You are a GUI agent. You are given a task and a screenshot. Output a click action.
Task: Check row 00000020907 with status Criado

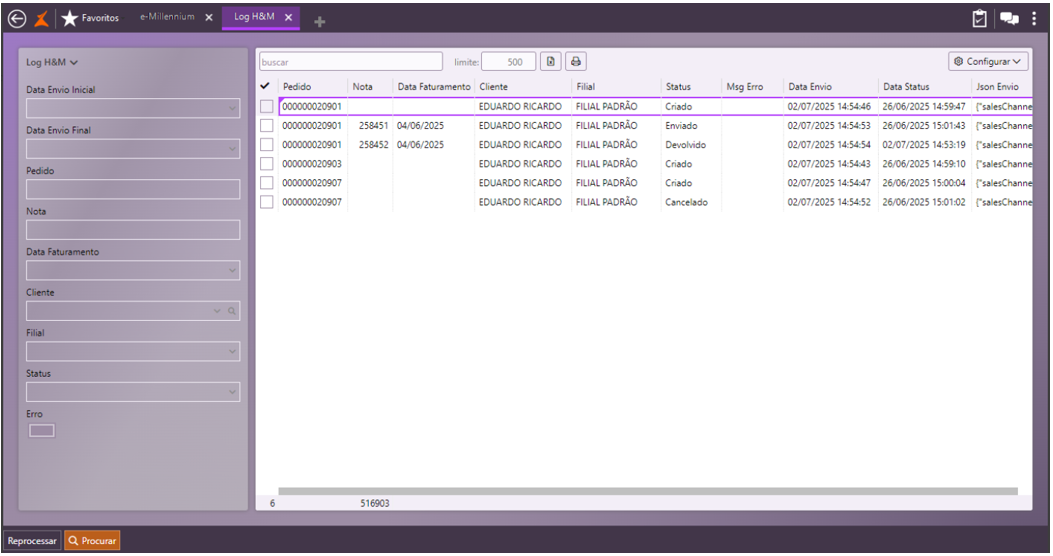point(267,183)
